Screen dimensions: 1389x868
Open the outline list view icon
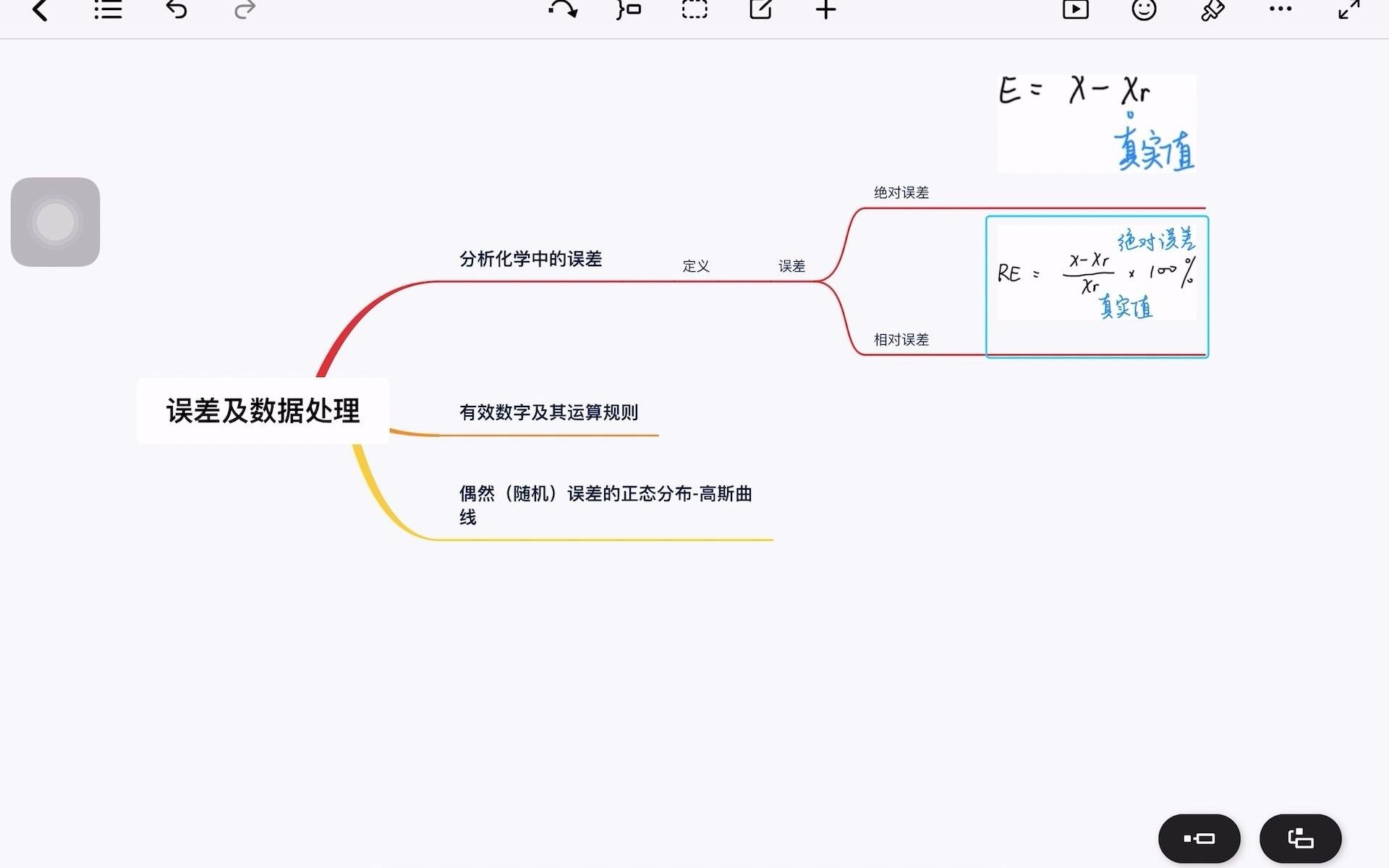coord(108,10)
